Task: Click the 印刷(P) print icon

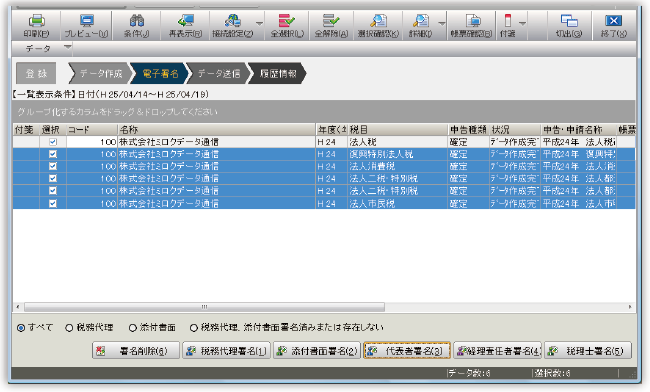Action: click(36, 21)
